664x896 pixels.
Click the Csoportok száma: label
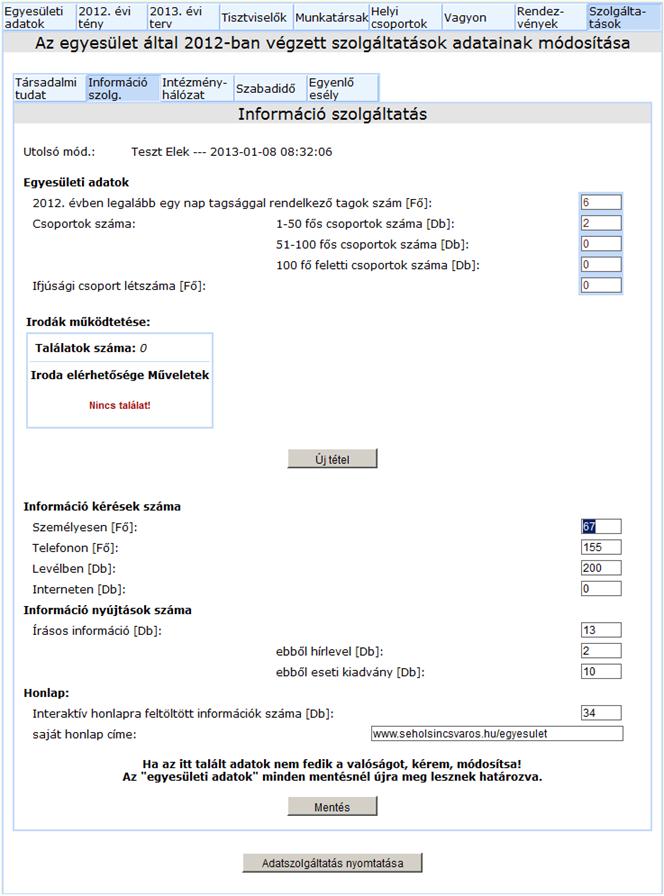click(x=84, y=223)
